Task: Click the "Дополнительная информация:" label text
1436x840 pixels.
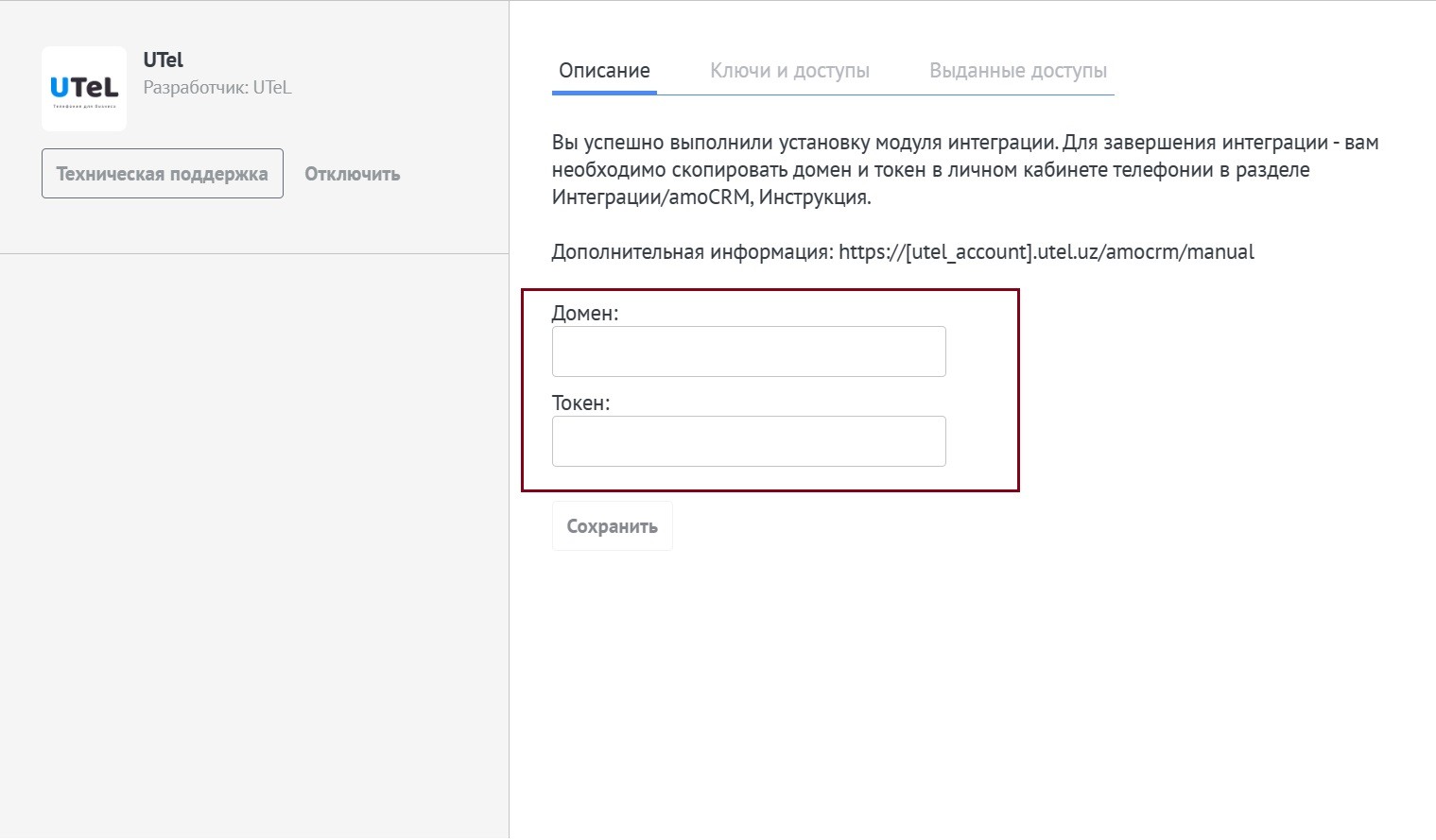Action: click(692, 252)
